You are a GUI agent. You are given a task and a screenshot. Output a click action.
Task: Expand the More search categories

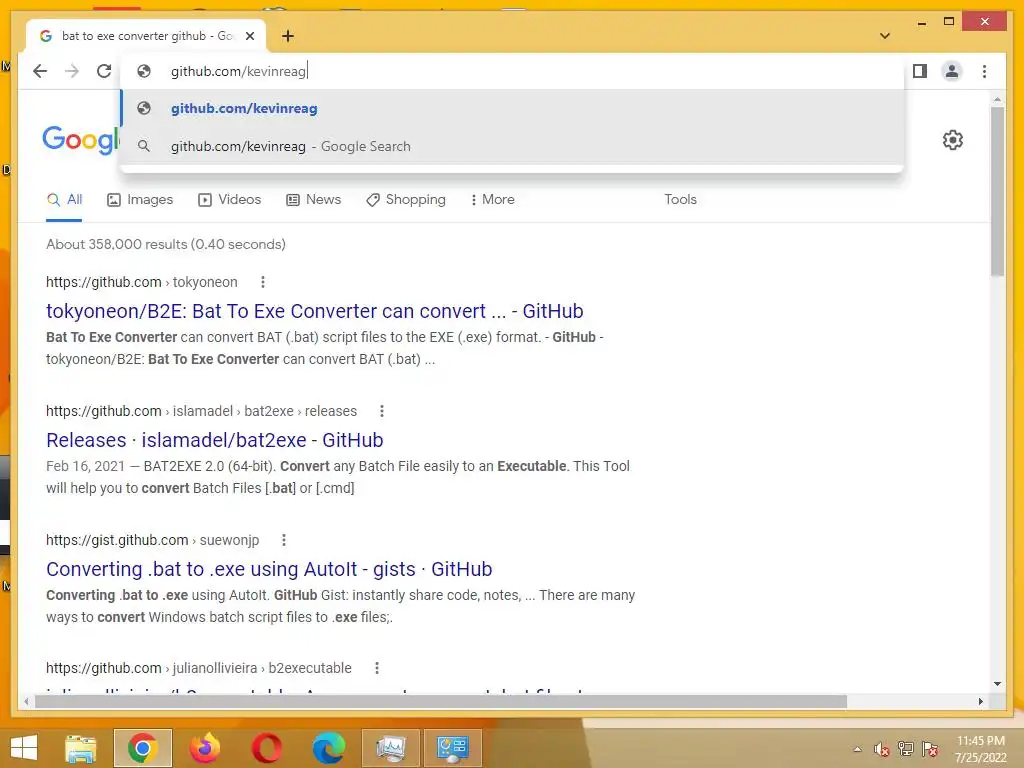coord(492,200)
